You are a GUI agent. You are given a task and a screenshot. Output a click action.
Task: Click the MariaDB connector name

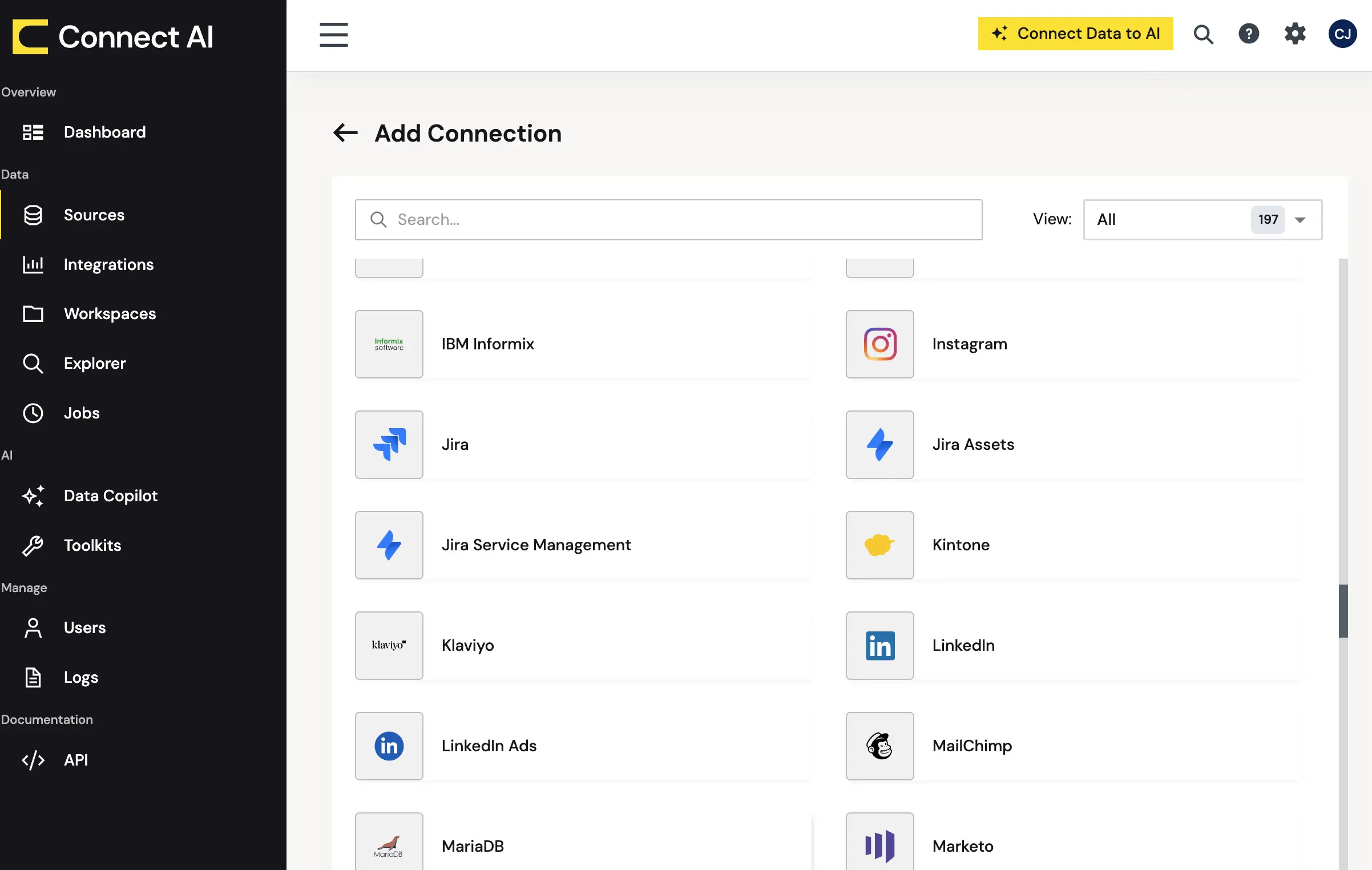tap(473, 847)
